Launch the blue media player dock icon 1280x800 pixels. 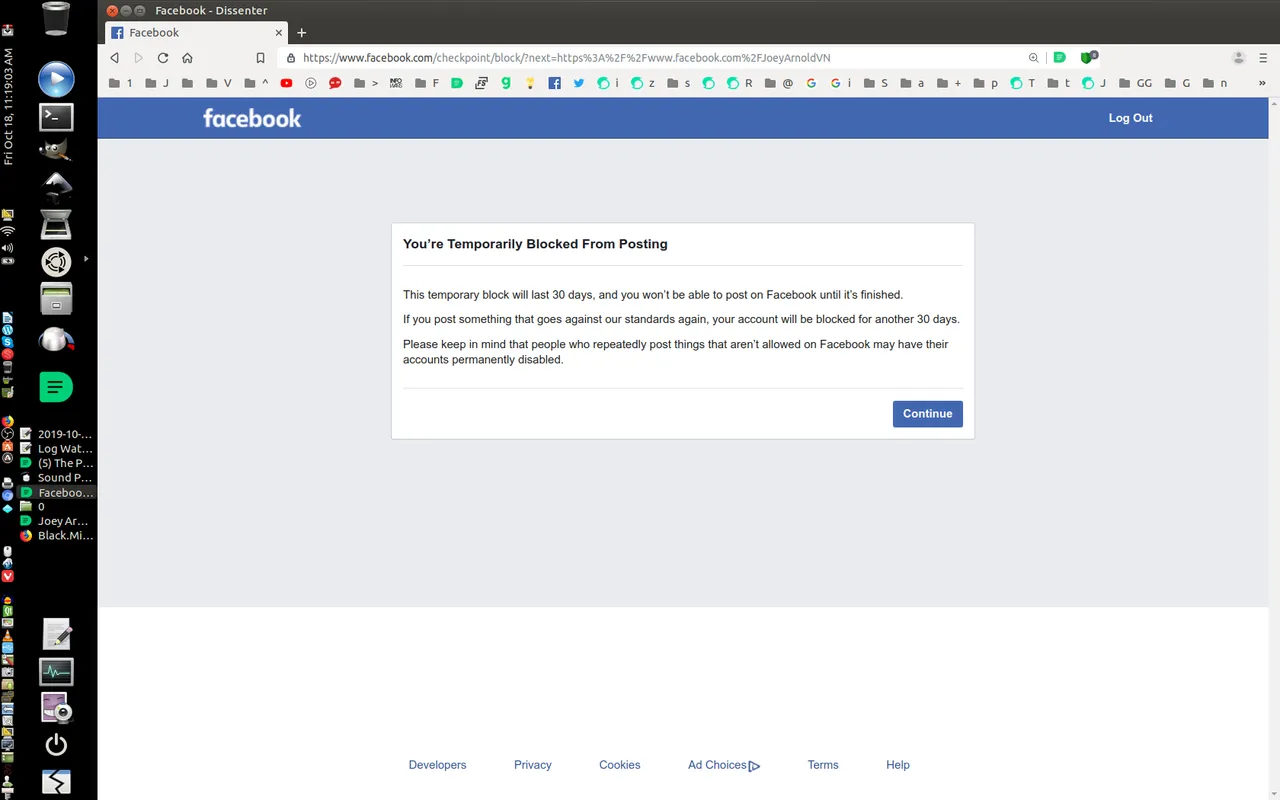click(x=56, y=78)
